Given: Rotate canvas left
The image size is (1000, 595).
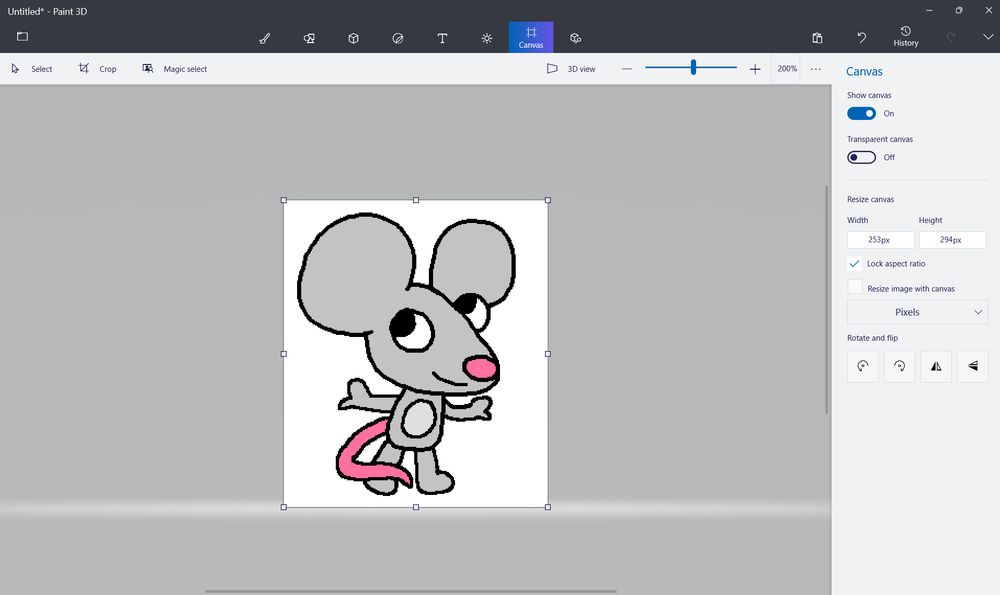Looking at the screenshot, I should pos(863,366).
